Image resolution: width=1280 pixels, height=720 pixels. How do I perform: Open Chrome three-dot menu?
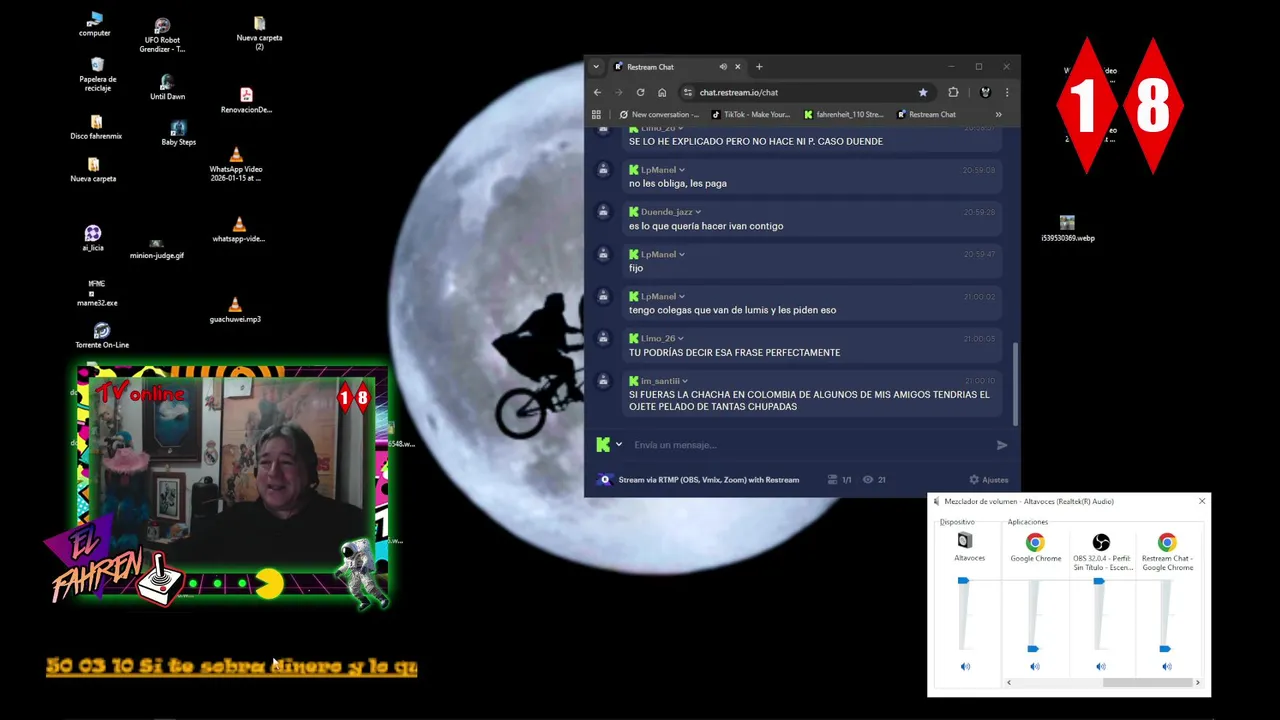(x=1006, y=92)
